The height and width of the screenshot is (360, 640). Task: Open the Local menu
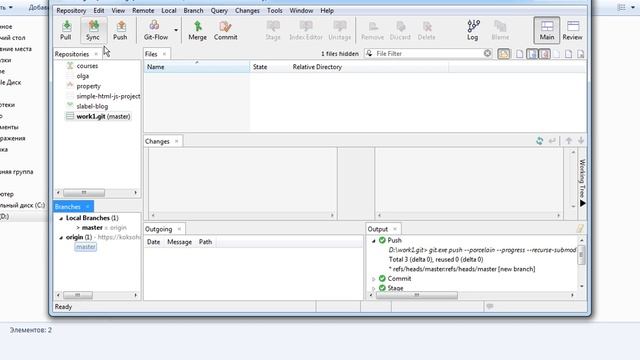point(169,11)
